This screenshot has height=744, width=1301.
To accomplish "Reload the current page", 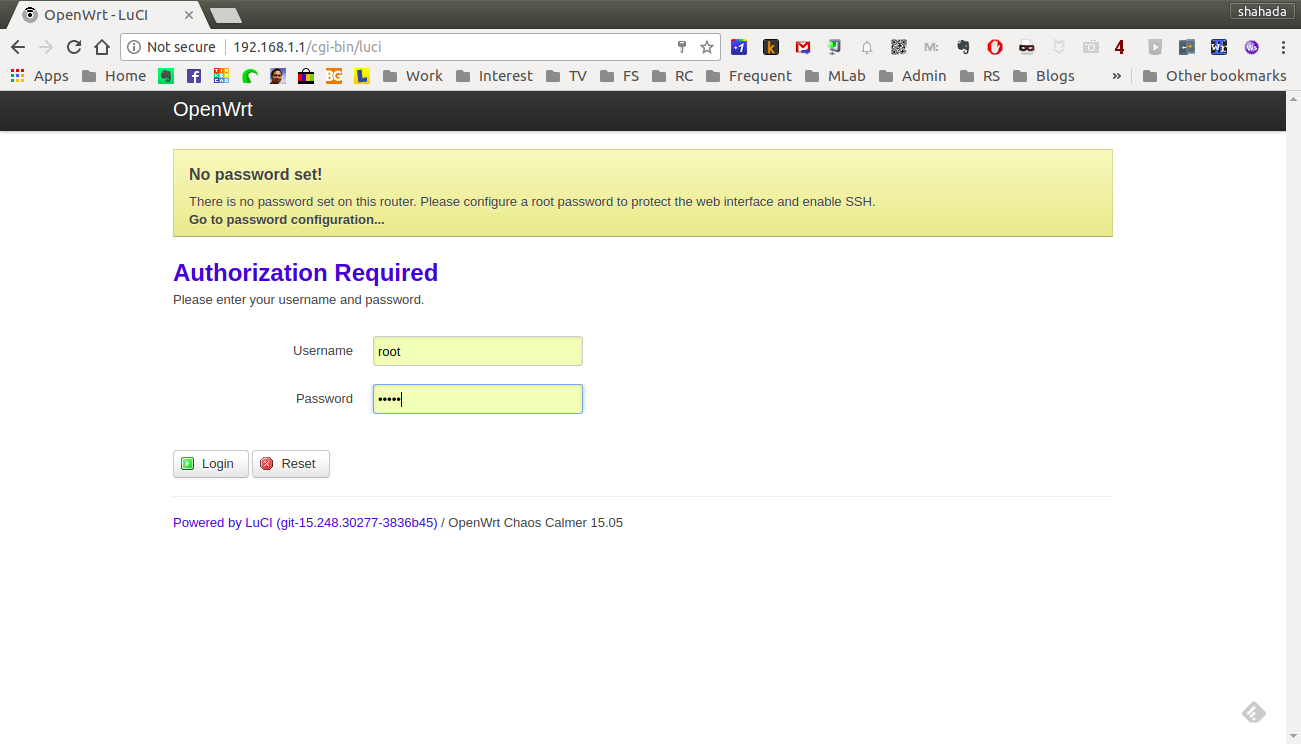I will [74, 47].
